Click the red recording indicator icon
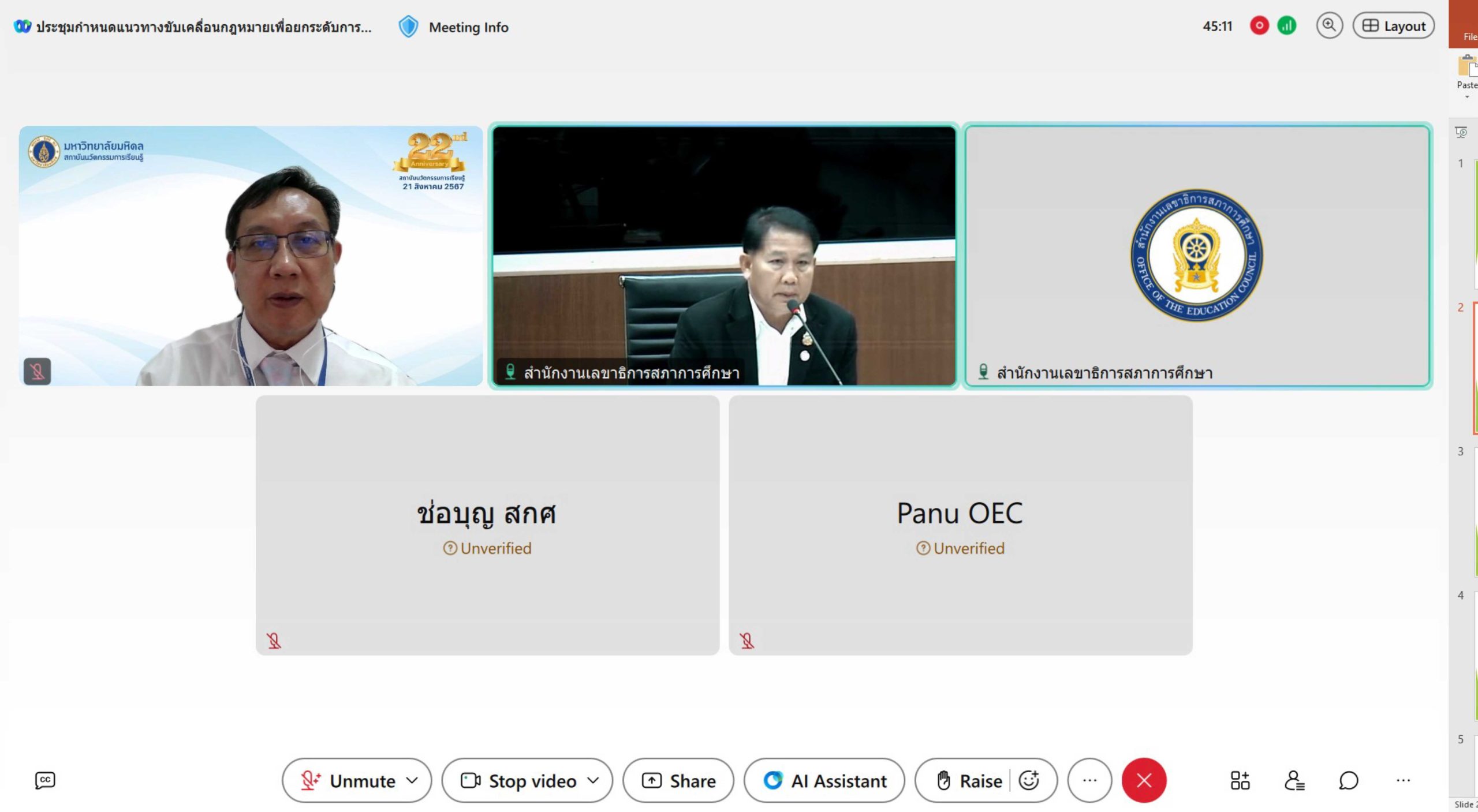Screen dimensions: 1478x812 click(x=1259, y=26)
